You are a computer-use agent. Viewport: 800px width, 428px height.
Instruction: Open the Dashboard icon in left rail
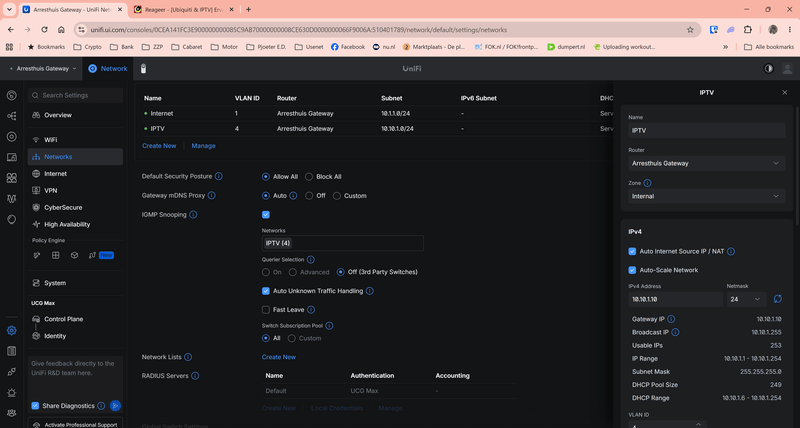(x=11, y=95)
